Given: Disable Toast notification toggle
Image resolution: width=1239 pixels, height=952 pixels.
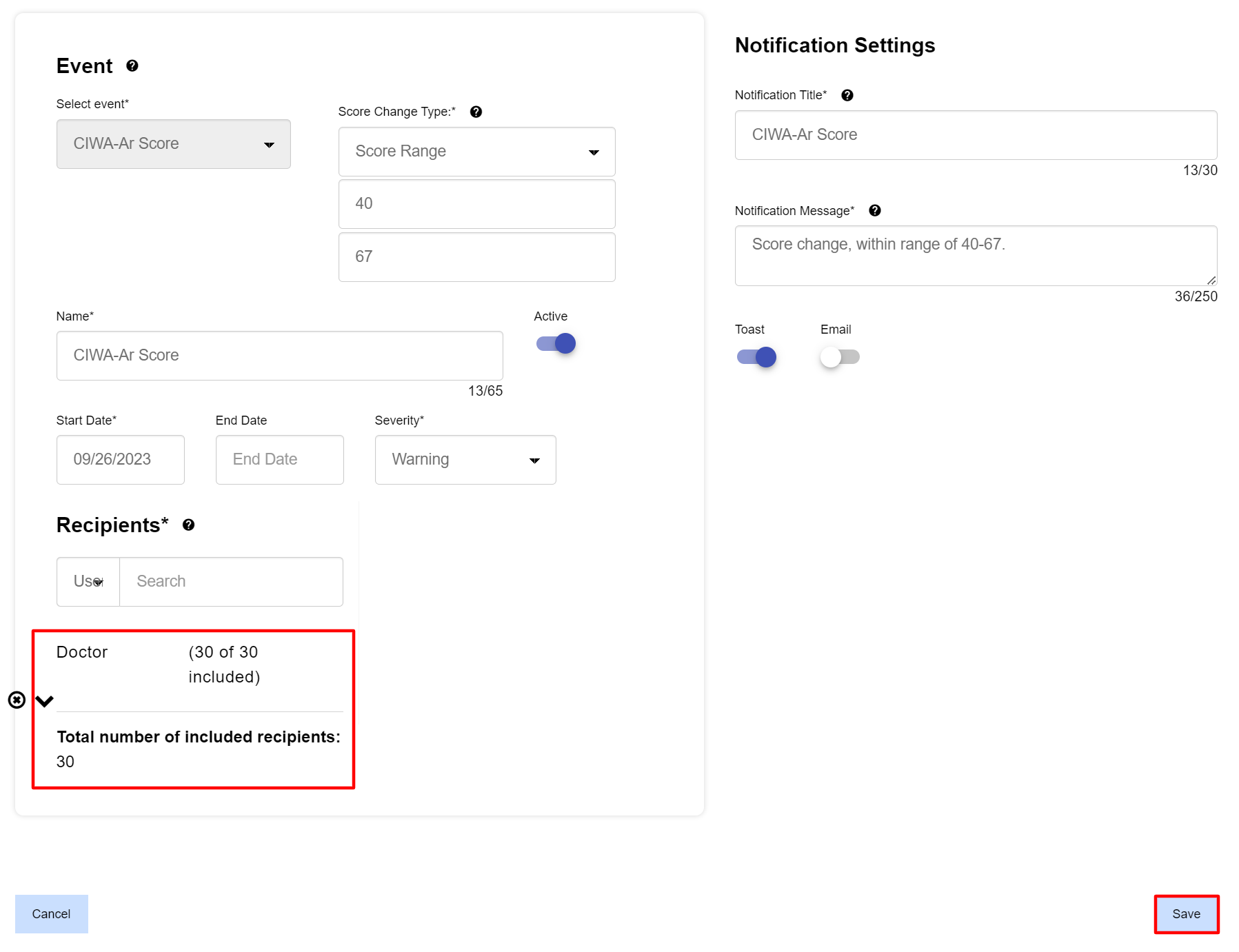Looking at the screenshot, I should click(x=756, y=357).
